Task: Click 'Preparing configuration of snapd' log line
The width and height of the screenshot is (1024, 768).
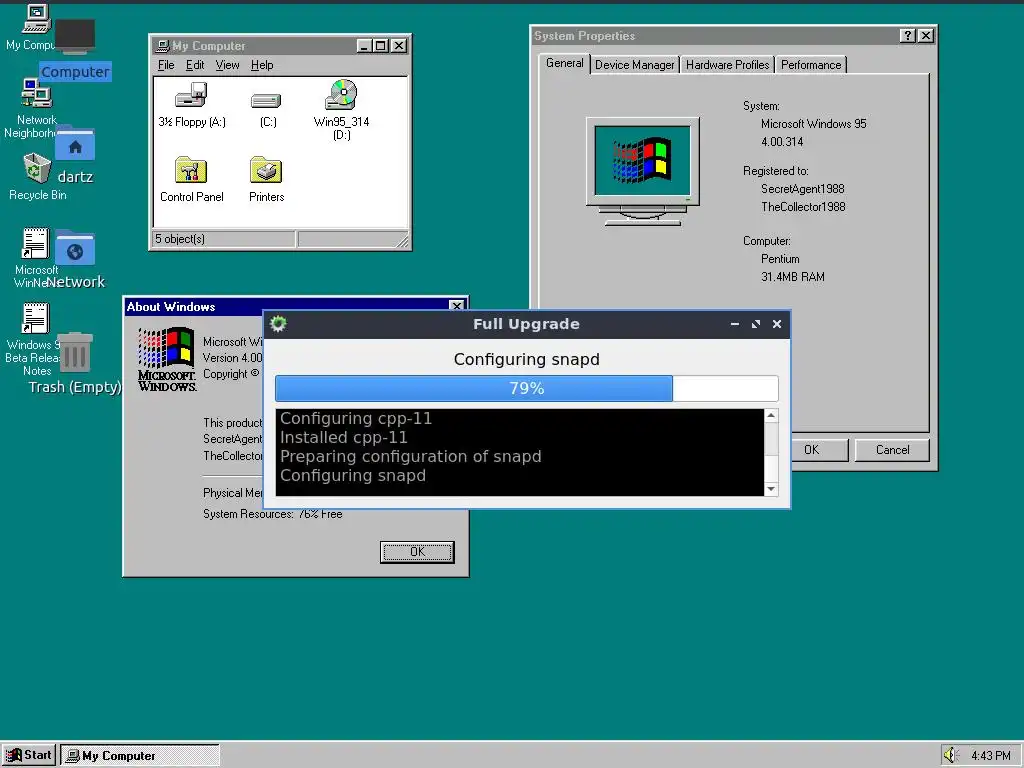Action: coord(411,456)
